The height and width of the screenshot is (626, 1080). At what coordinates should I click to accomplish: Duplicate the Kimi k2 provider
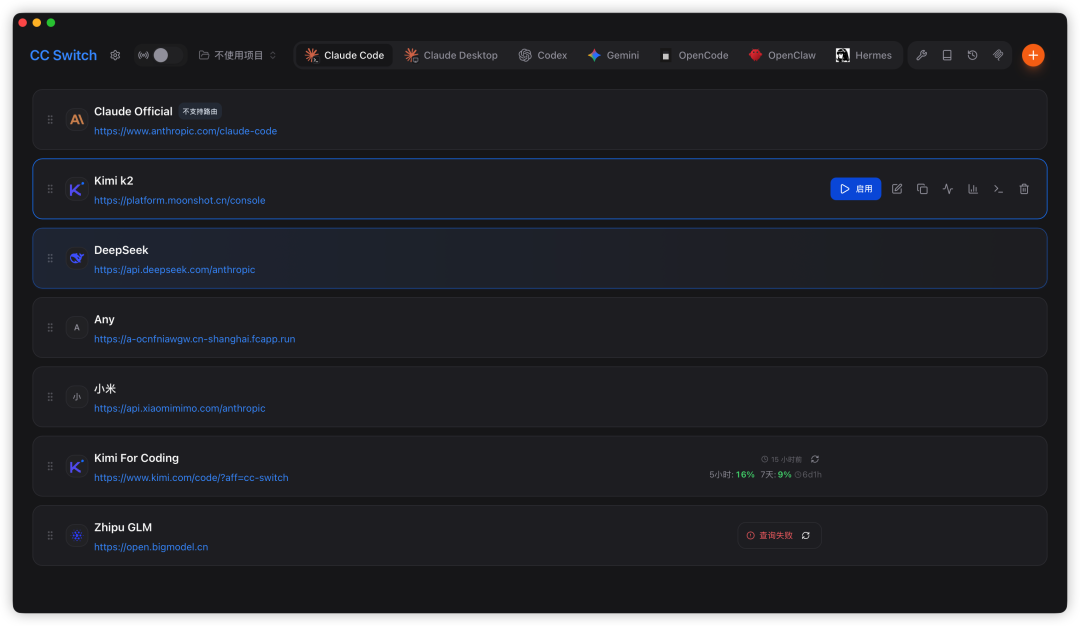[x=922, y=189]
